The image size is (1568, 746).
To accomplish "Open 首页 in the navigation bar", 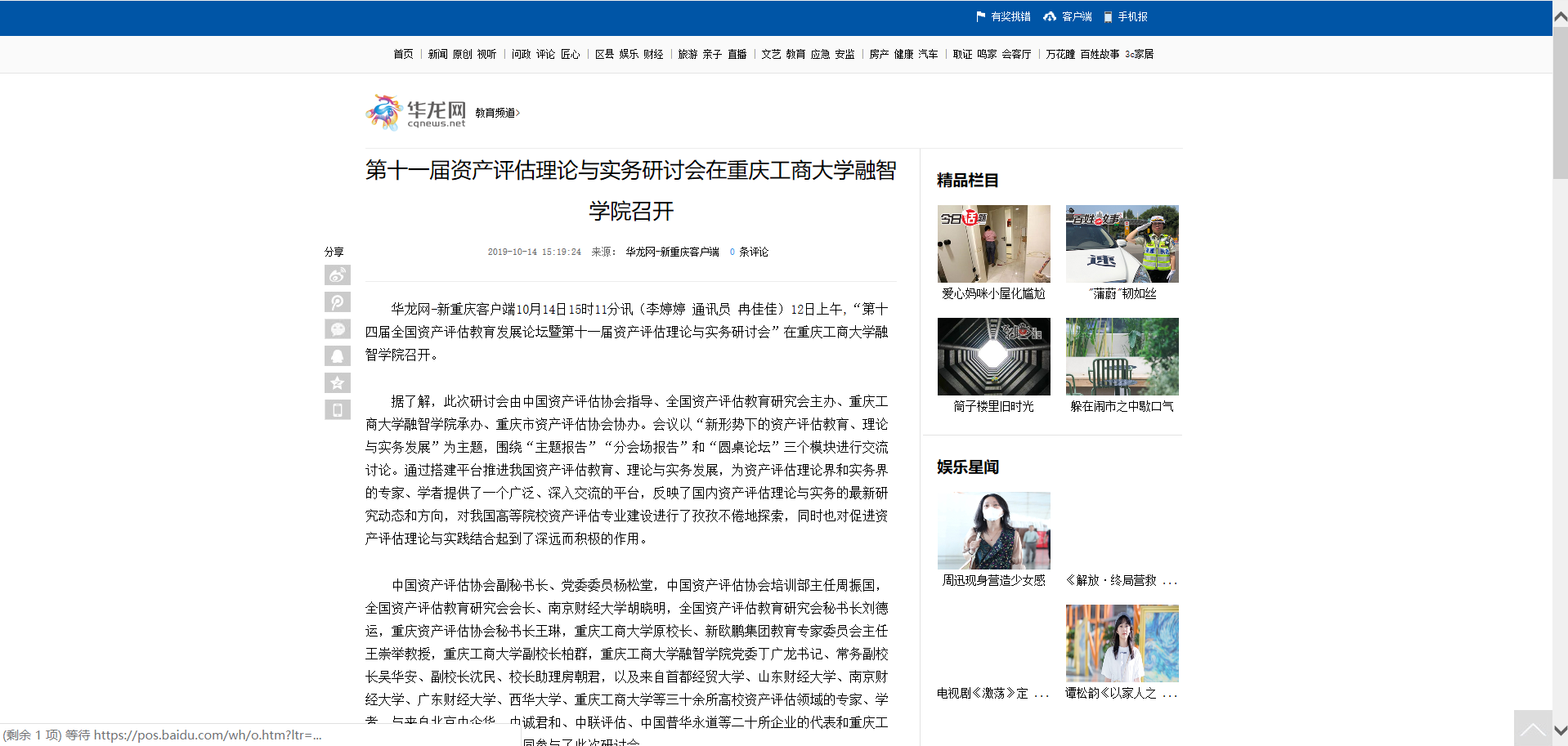I will 403,54.
